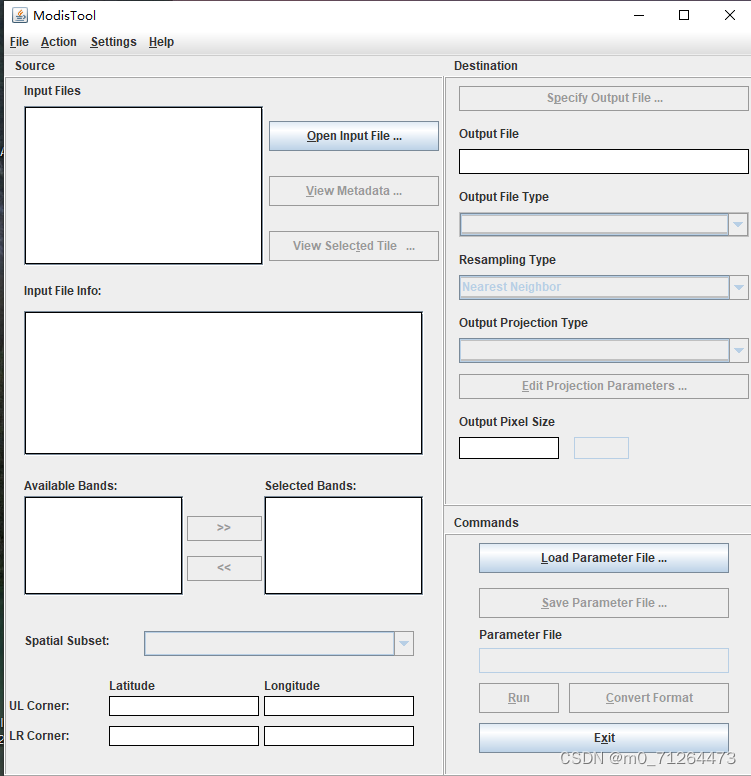The width and height of the screenshot is (751, 776).
Task: Click the Output Pixel Size field
Action: pos(509,448)
